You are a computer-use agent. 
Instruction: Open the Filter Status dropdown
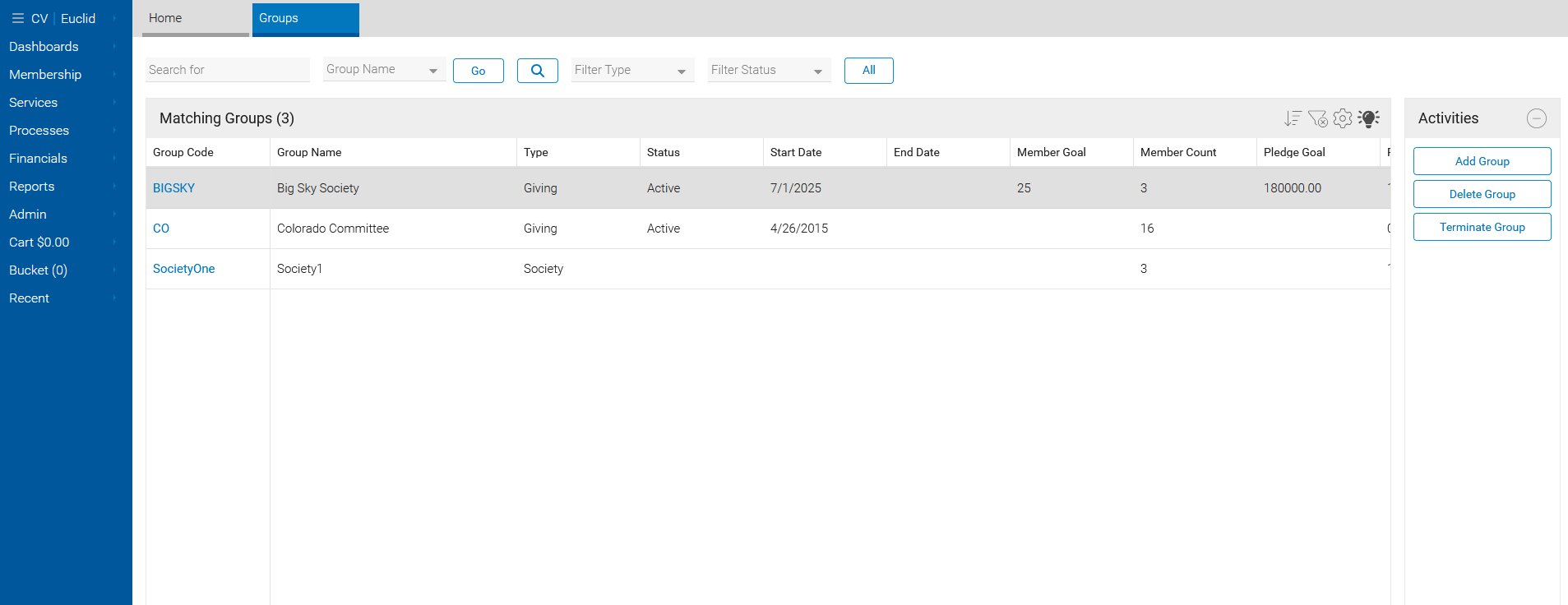(769, 71)
